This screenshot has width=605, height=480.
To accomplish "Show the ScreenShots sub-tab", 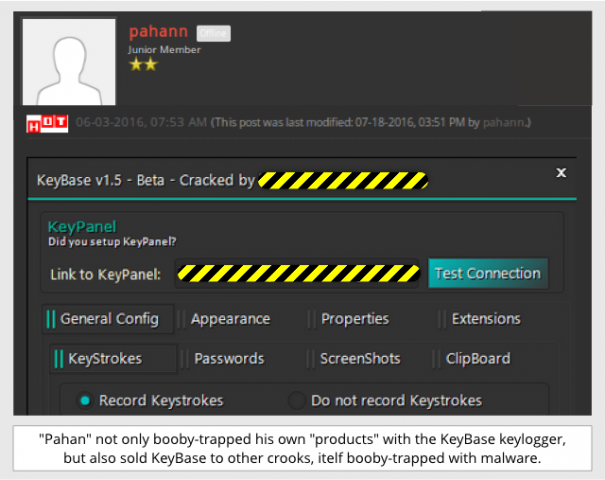I will click(360, 358).
